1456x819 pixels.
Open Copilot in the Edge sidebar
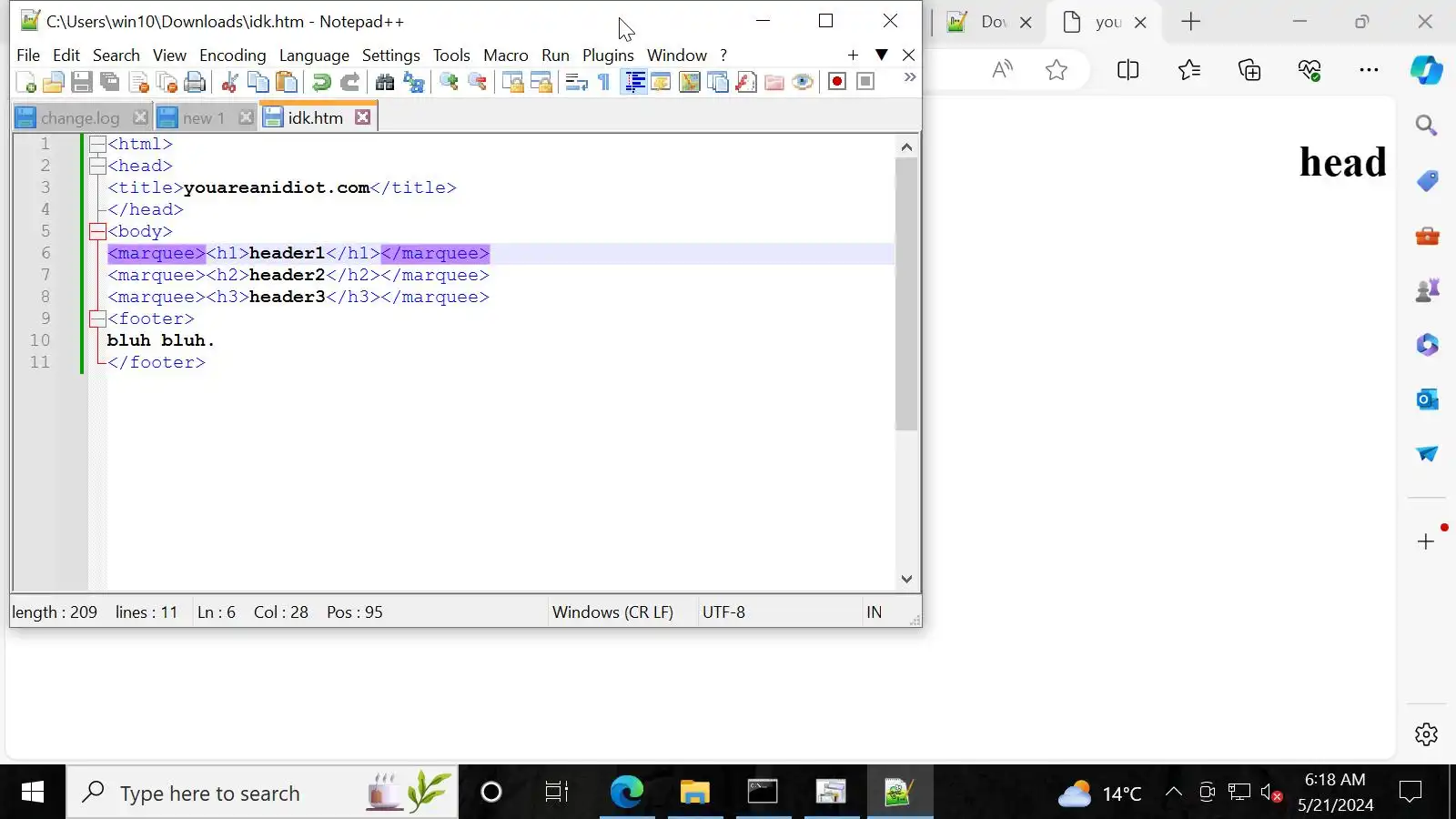tap(1427, 70)
